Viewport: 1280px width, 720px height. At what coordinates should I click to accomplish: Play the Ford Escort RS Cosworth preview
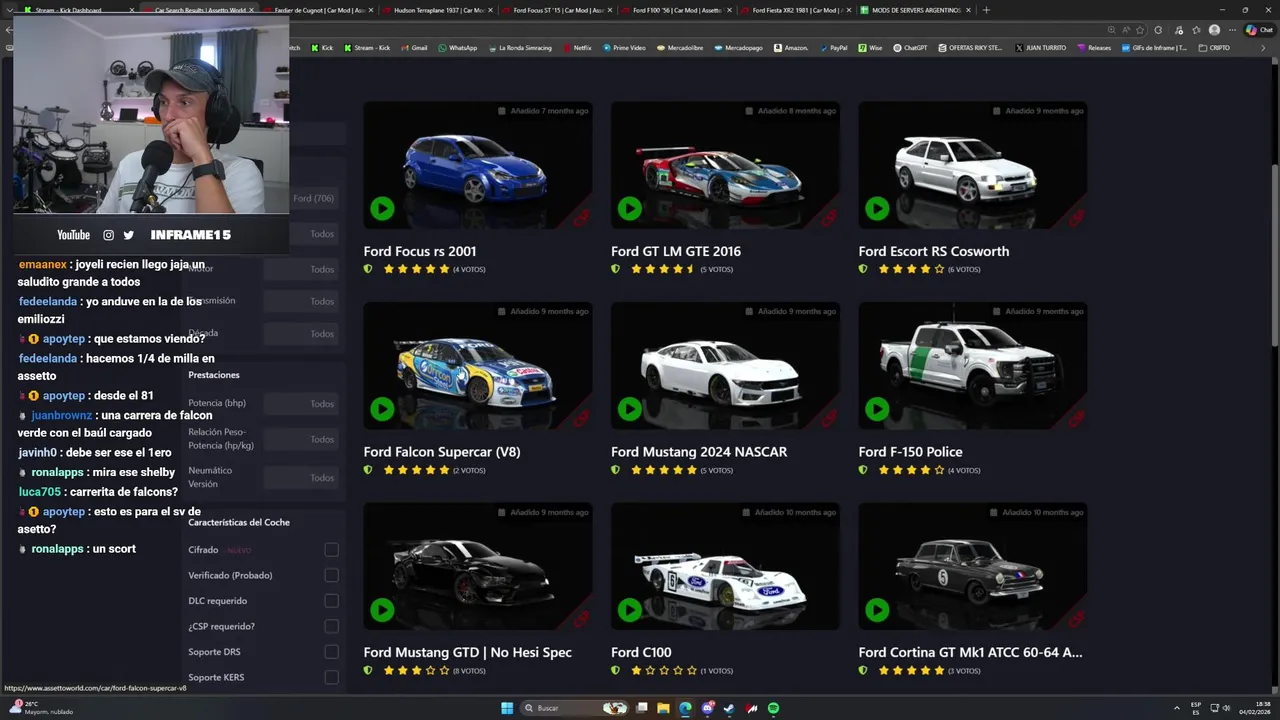[877, 208]
